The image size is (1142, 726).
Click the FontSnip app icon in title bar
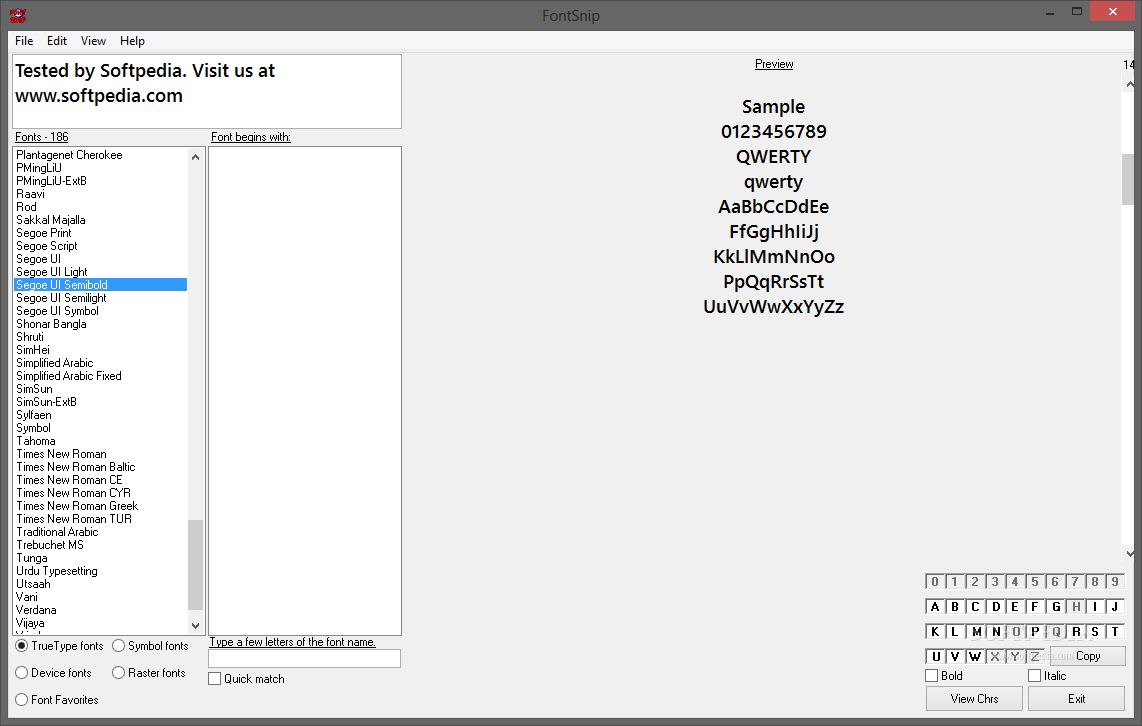click(x=17, y=15)
